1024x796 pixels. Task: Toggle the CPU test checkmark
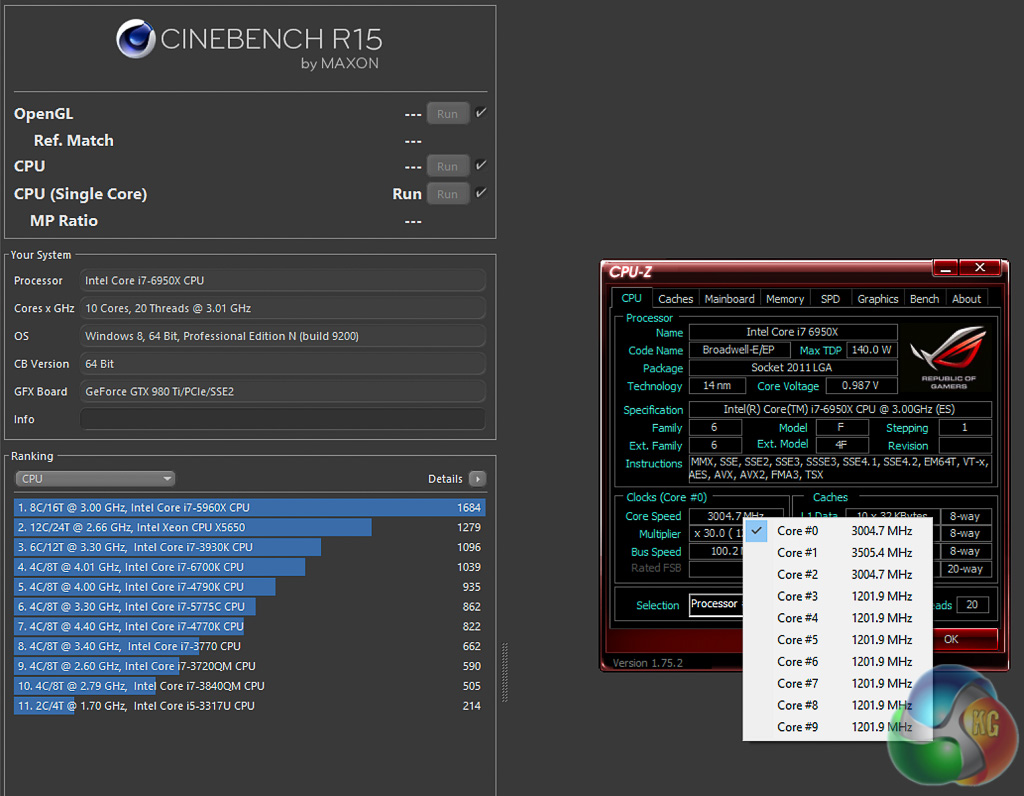(x=481, y=165)
